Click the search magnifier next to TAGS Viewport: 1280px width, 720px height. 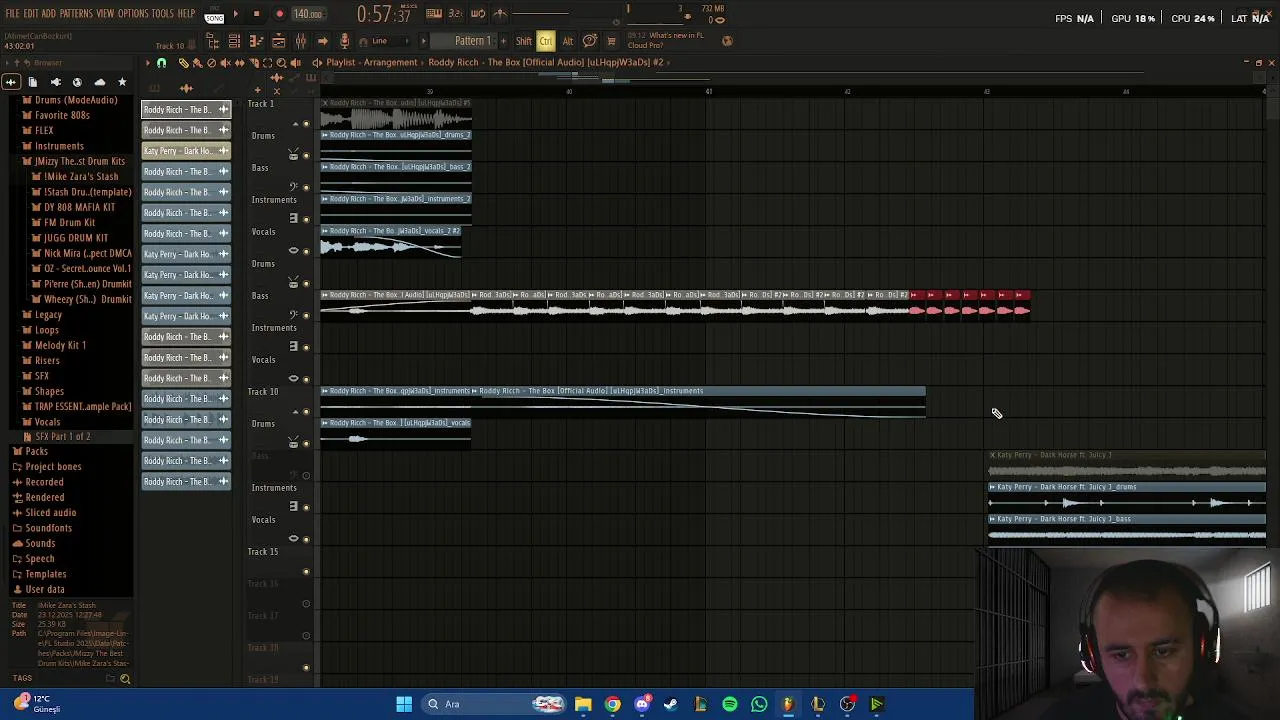(125, 679)
